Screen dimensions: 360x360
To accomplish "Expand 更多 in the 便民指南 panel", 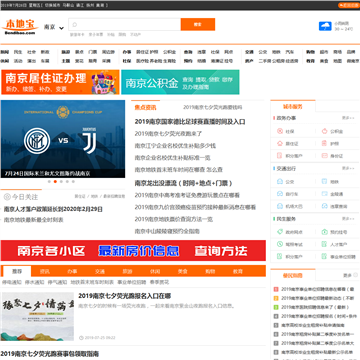I will pyautogui.click(x=349, y=275).
